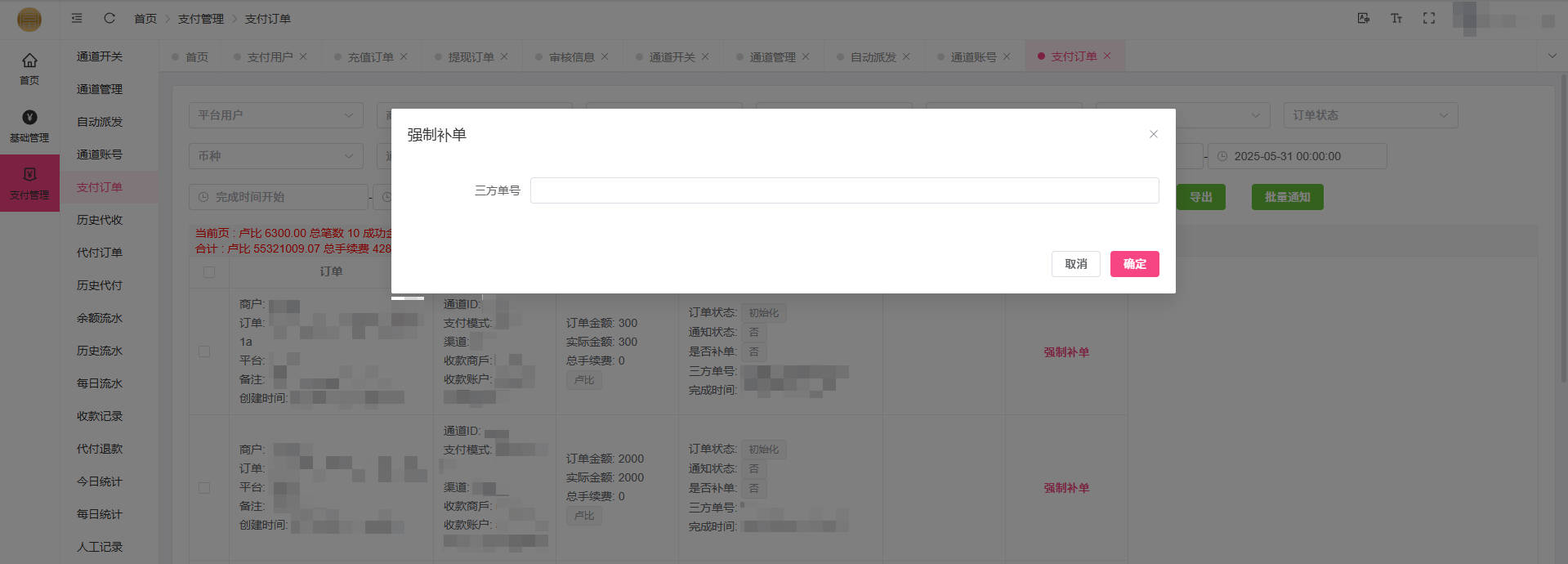The image size is (1568, 564).
Task: Check the second order row checkbox
Action: [x=204, y=488]
